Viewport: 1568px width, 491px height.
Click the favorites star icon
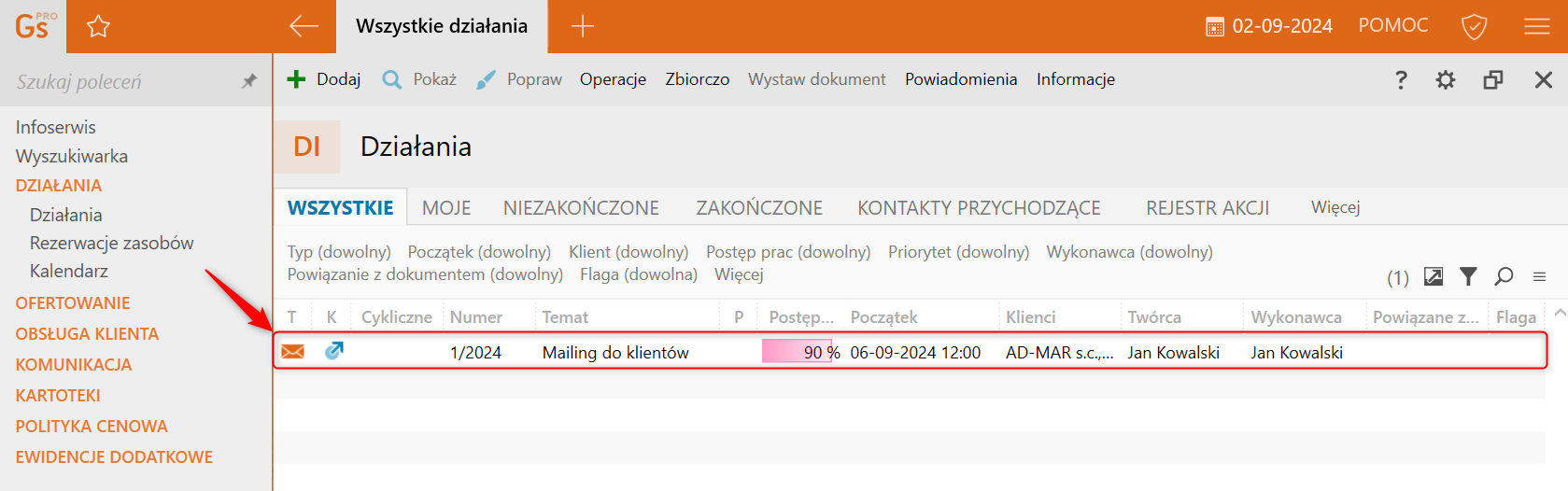(98, 26)
